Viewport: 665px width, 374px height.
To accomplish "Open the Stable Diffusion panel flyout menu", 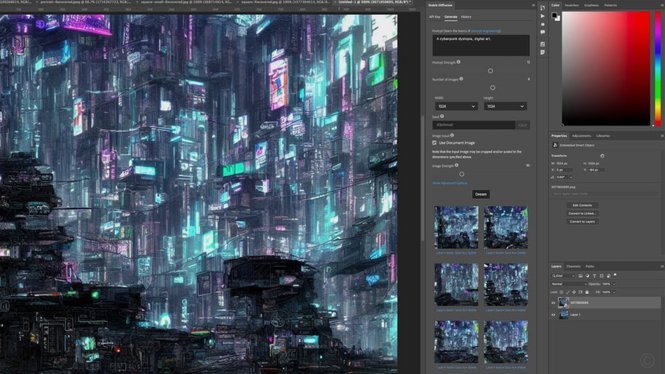I will point(533,5).
